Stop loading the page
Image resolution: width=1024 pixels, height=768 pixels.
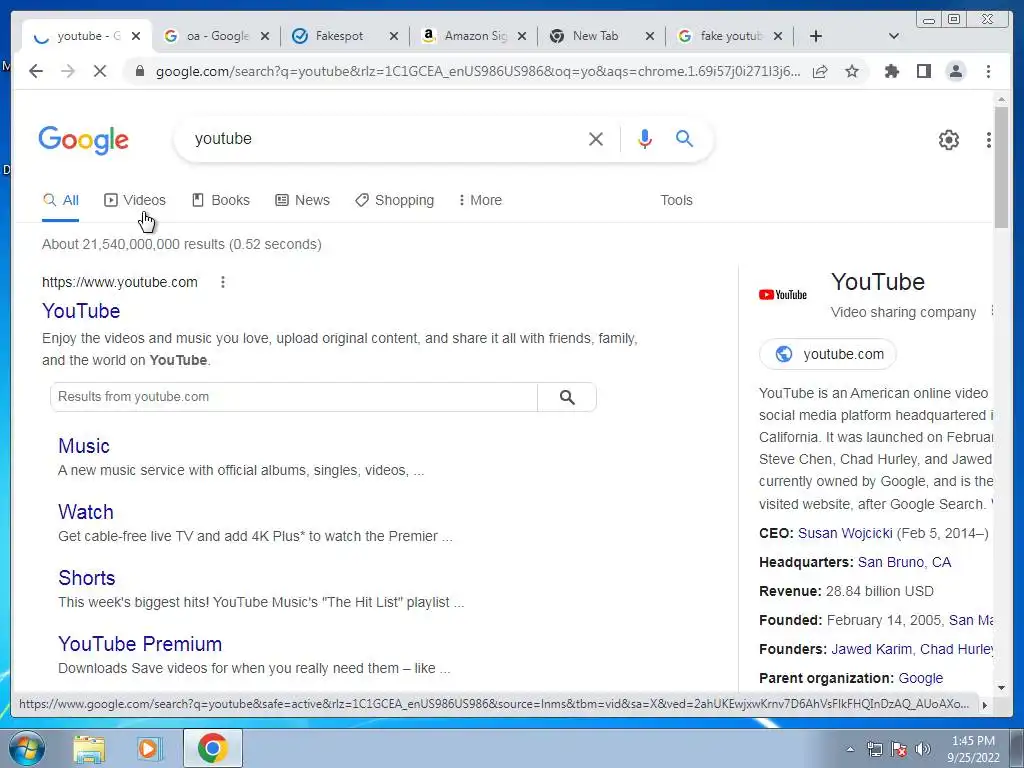[100, 71]
